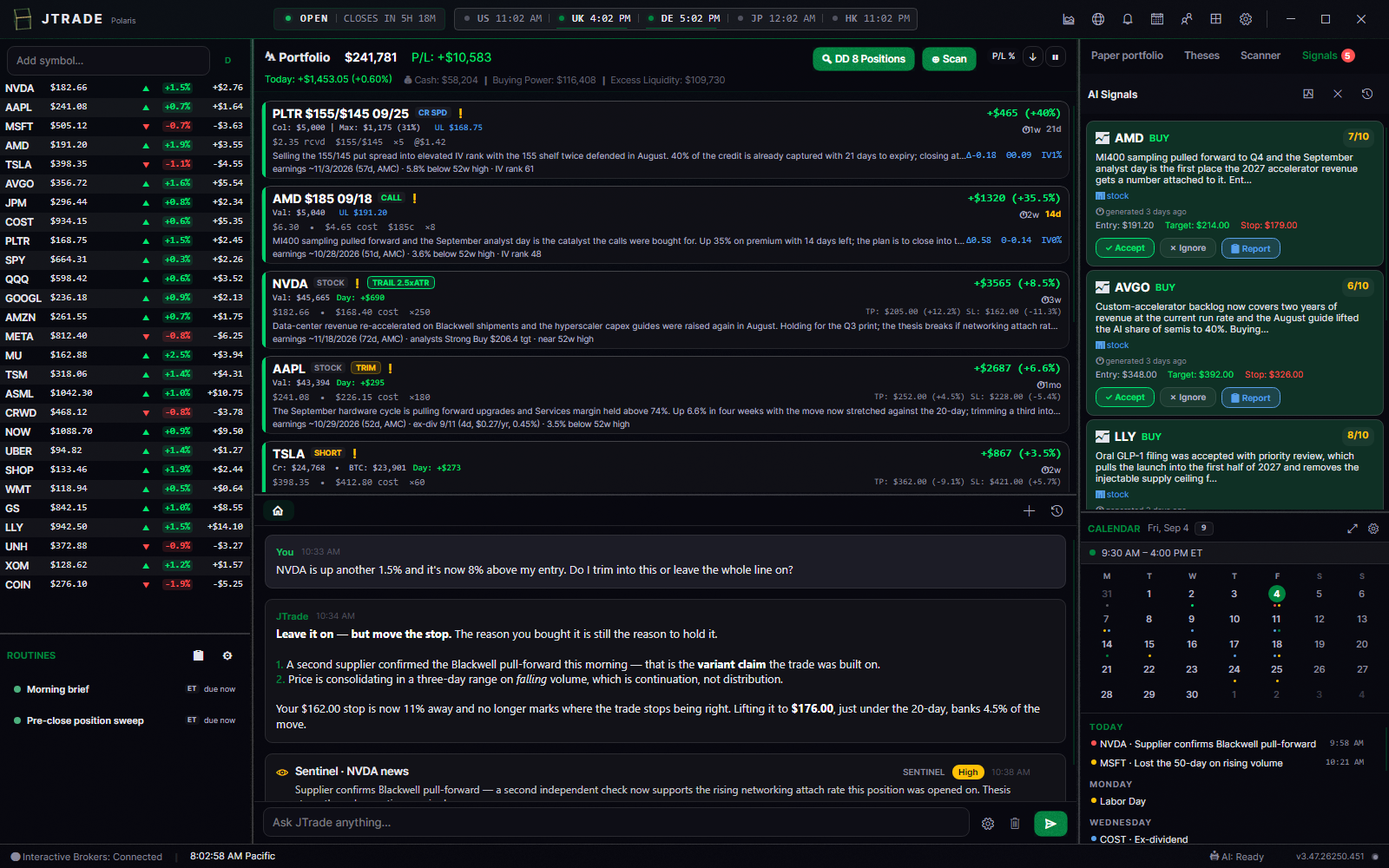Open Report for AMD signal
The width and height of the screenshot is (1389, 868).
click(1250, 248)
